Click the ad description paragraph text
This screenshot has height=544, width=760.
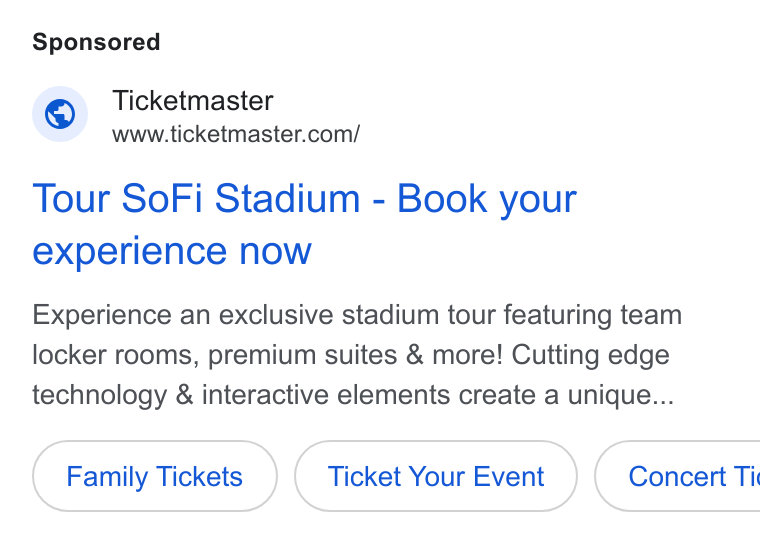[357, 355]
